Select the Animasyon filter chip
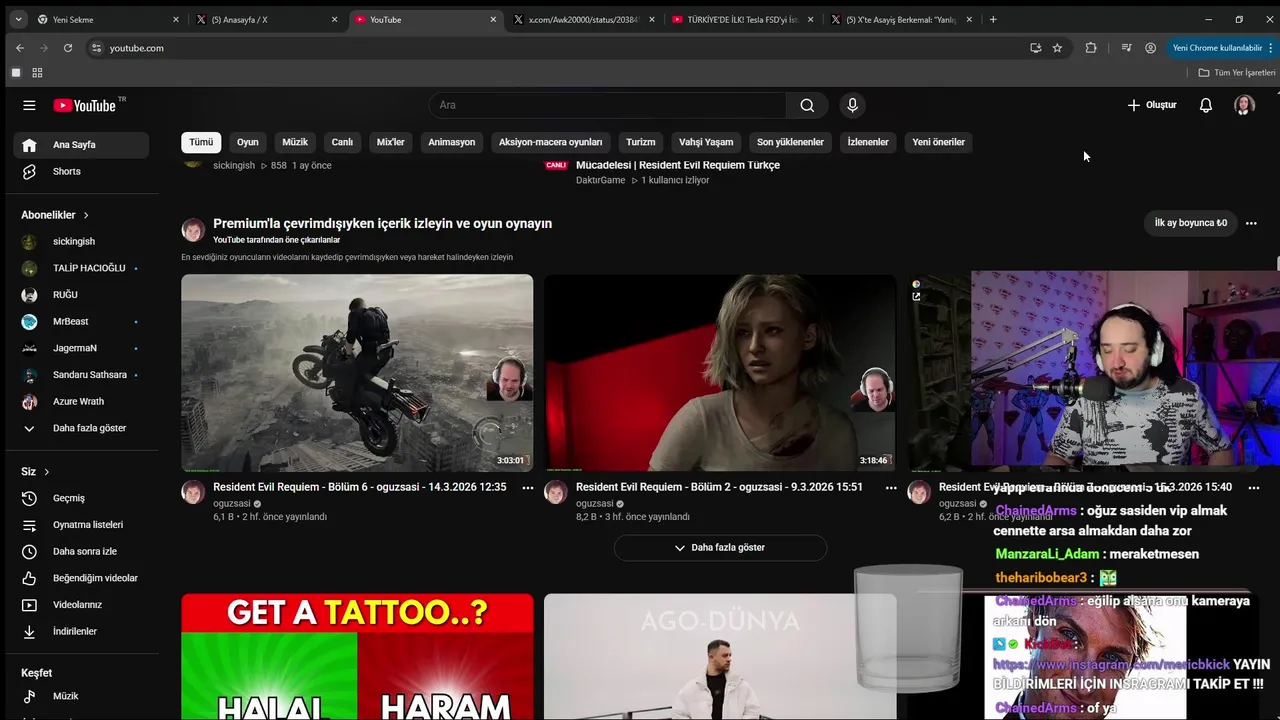This screenshot has height=720, width=1280. tap(452, 142)
